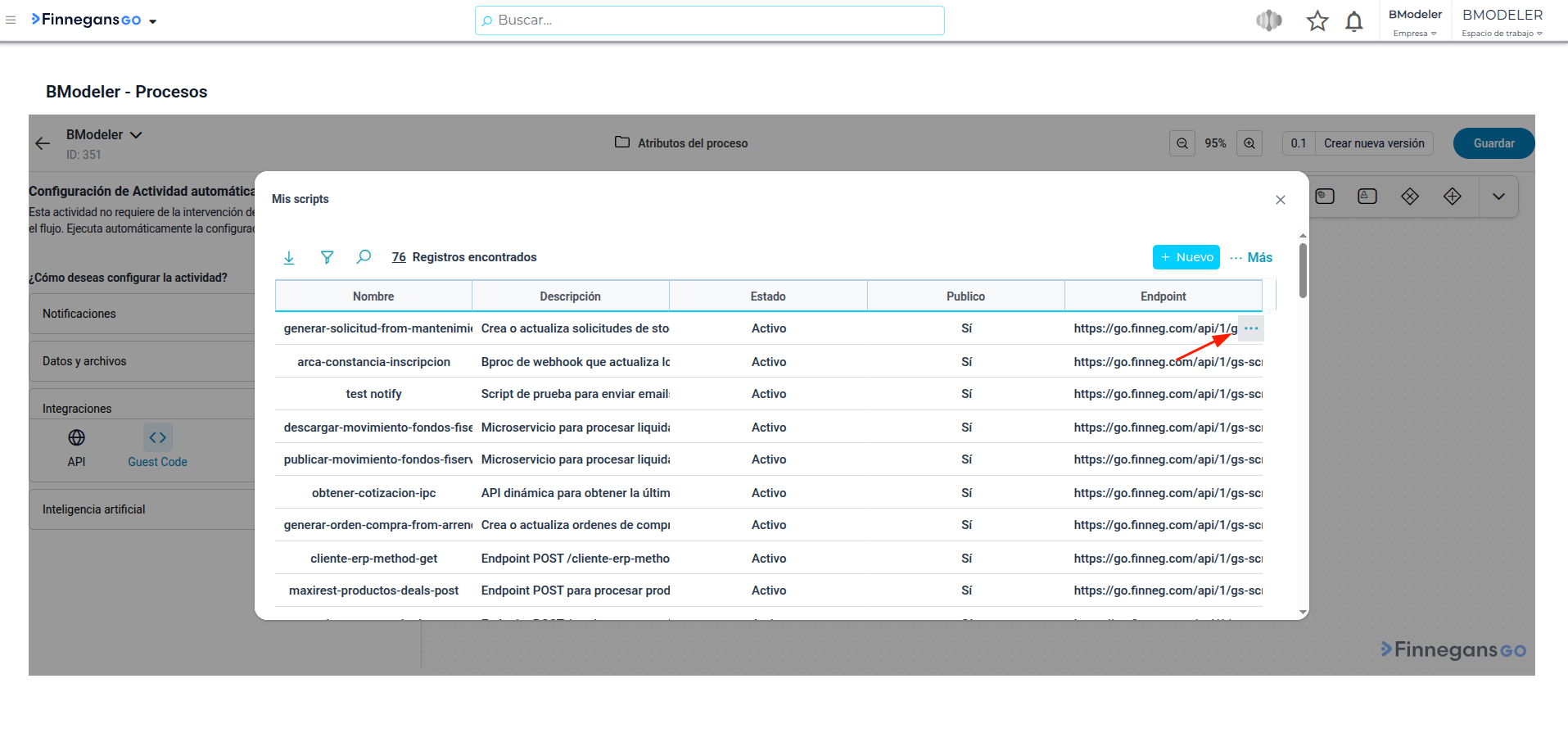This screenshot has width=1568, height=742.
Task: Focus the Buscar search field
Action: [709, 20]
